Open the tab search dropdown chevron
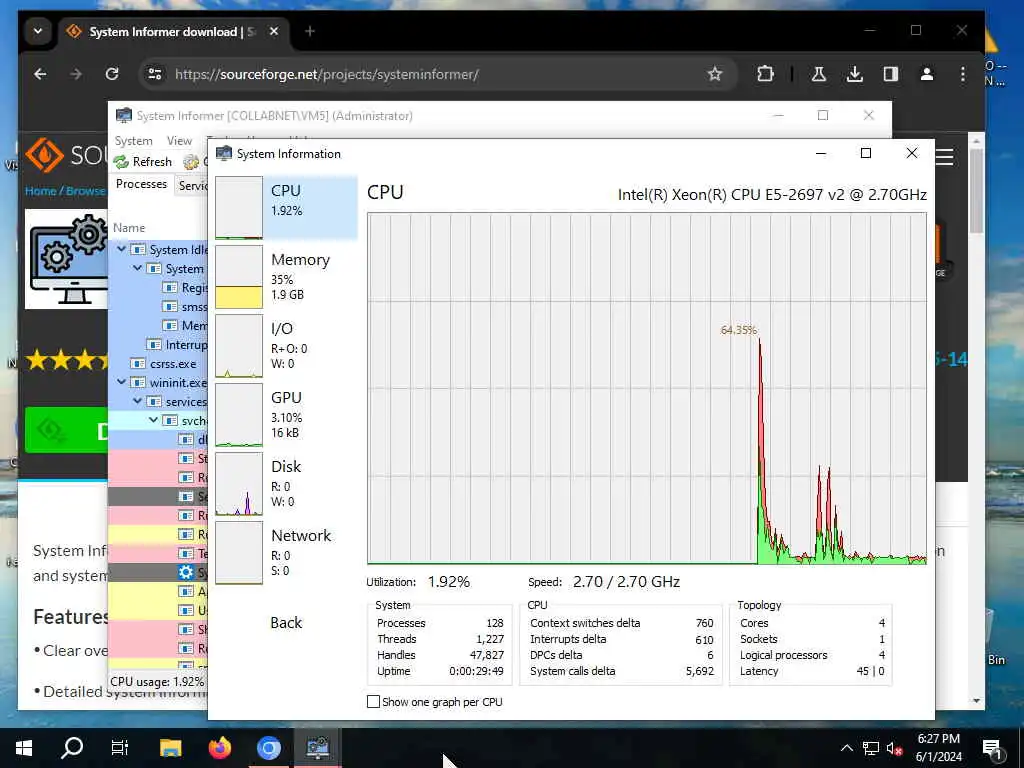Image resolution: width=1024 pixels, height=768 pixels. 38,31
